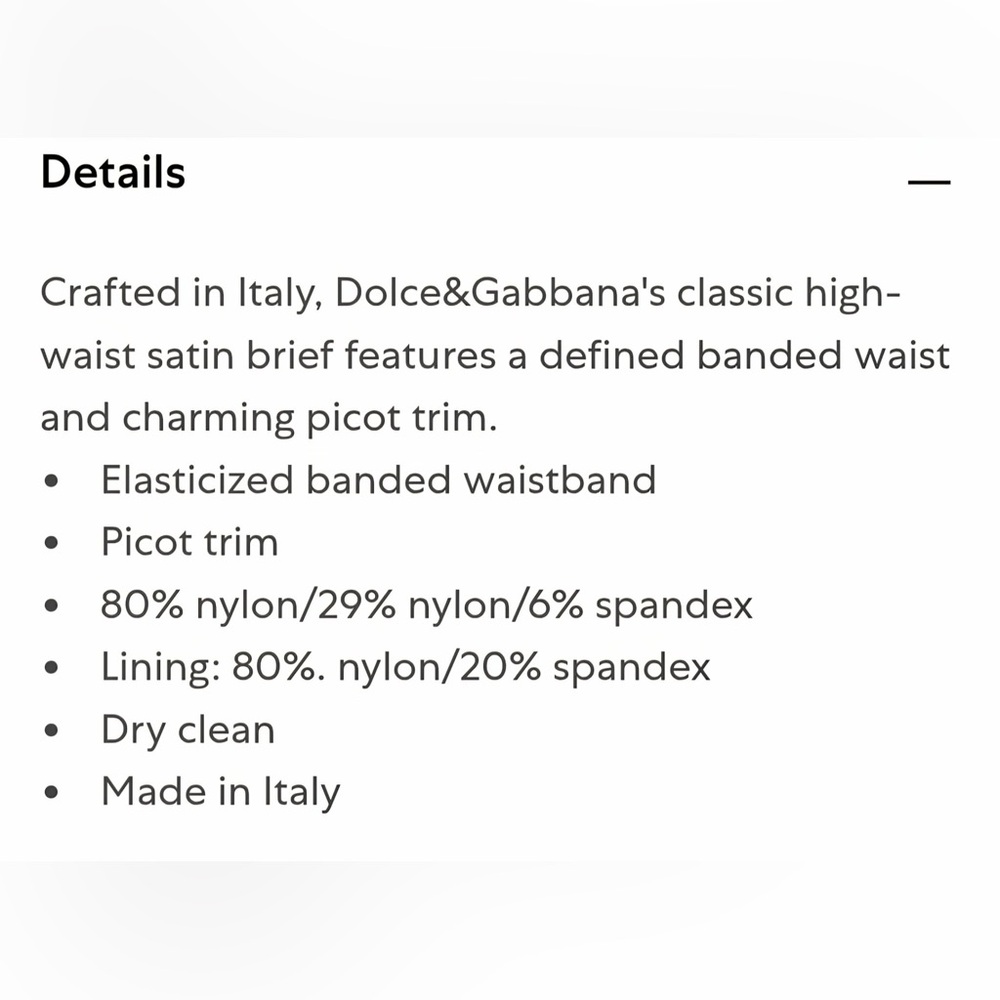Screen dimensions: 1000x1000
Task: Click the Details heading
Action: (x=113, y=172)
